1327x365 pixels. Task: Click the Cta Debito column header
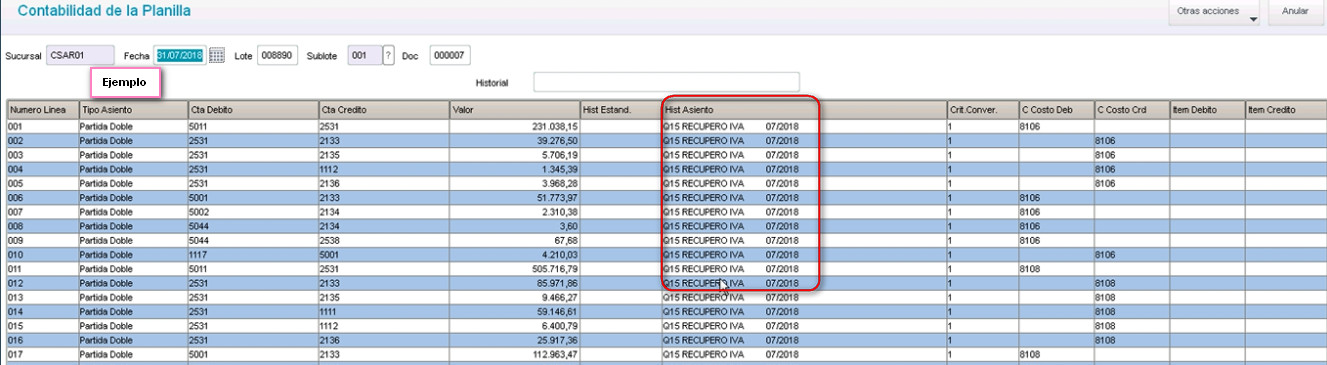(252, 109)
